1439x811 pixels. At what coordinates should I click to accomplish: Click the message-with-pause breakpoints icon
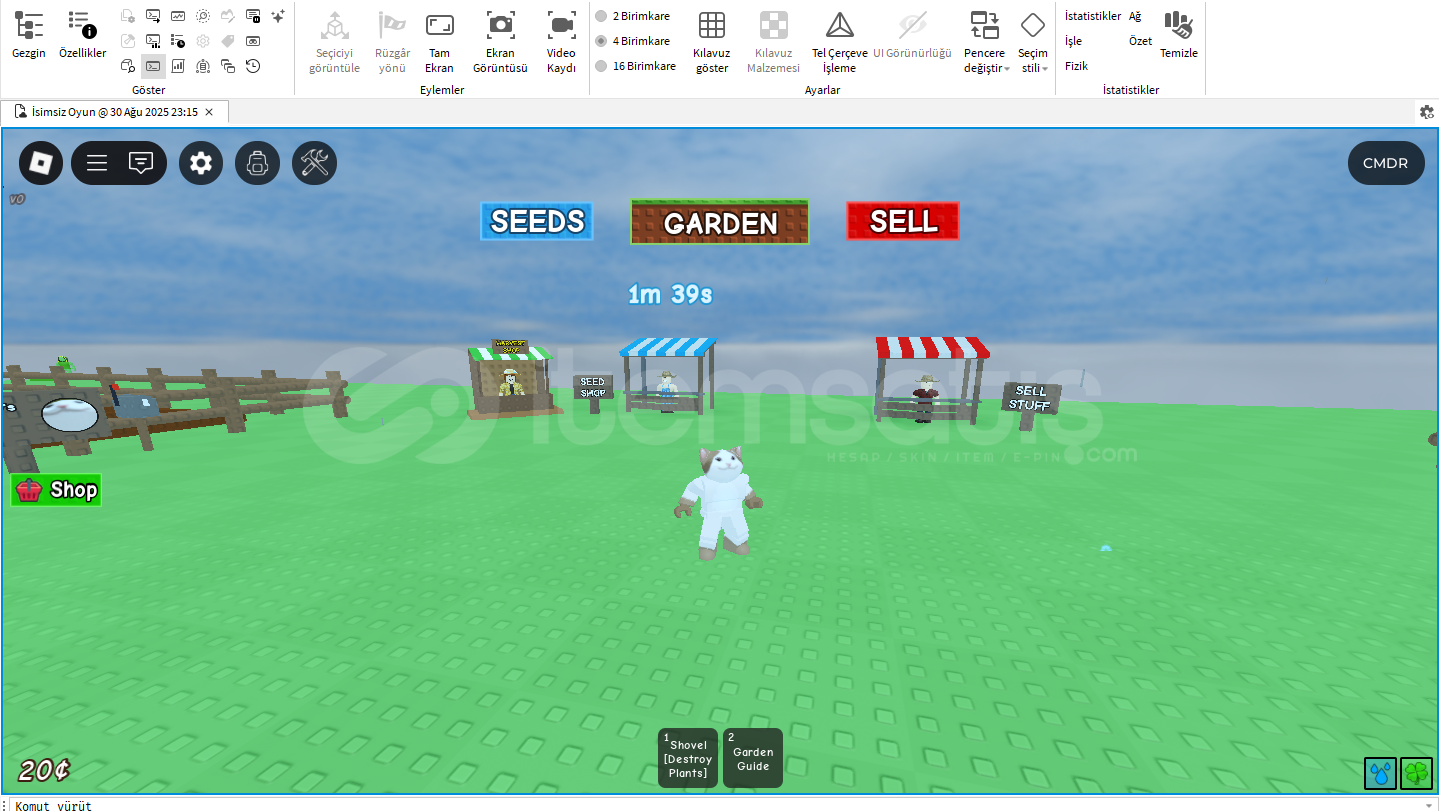pos(253,16)
